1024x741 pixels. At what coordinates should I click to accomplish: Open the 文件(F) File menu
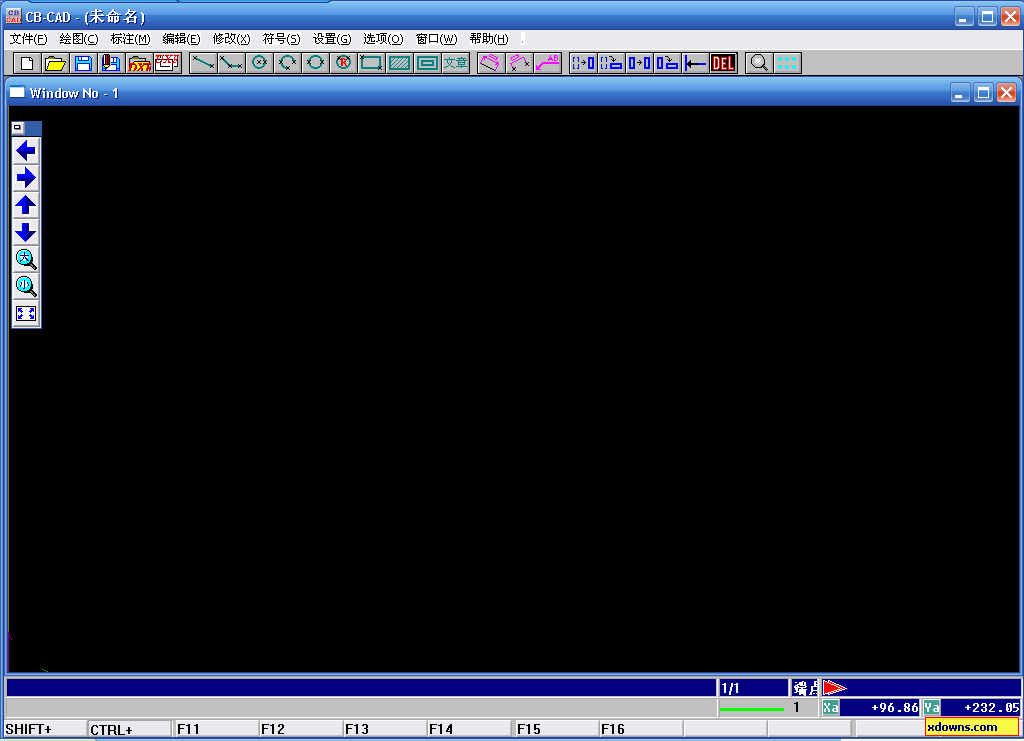(28, 39)
